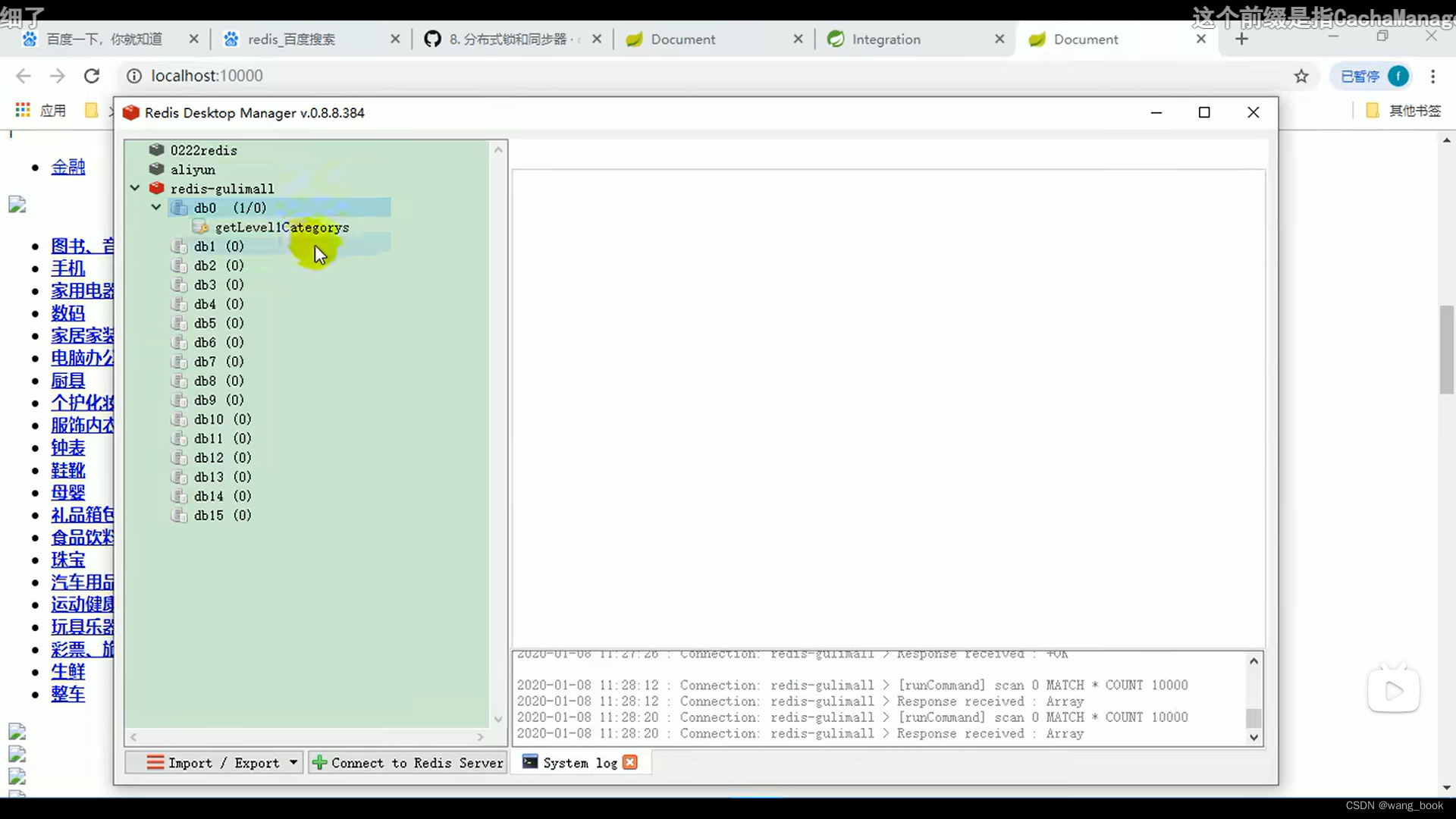
Task: Go forward in browser history
Action: tap(58, 76)
